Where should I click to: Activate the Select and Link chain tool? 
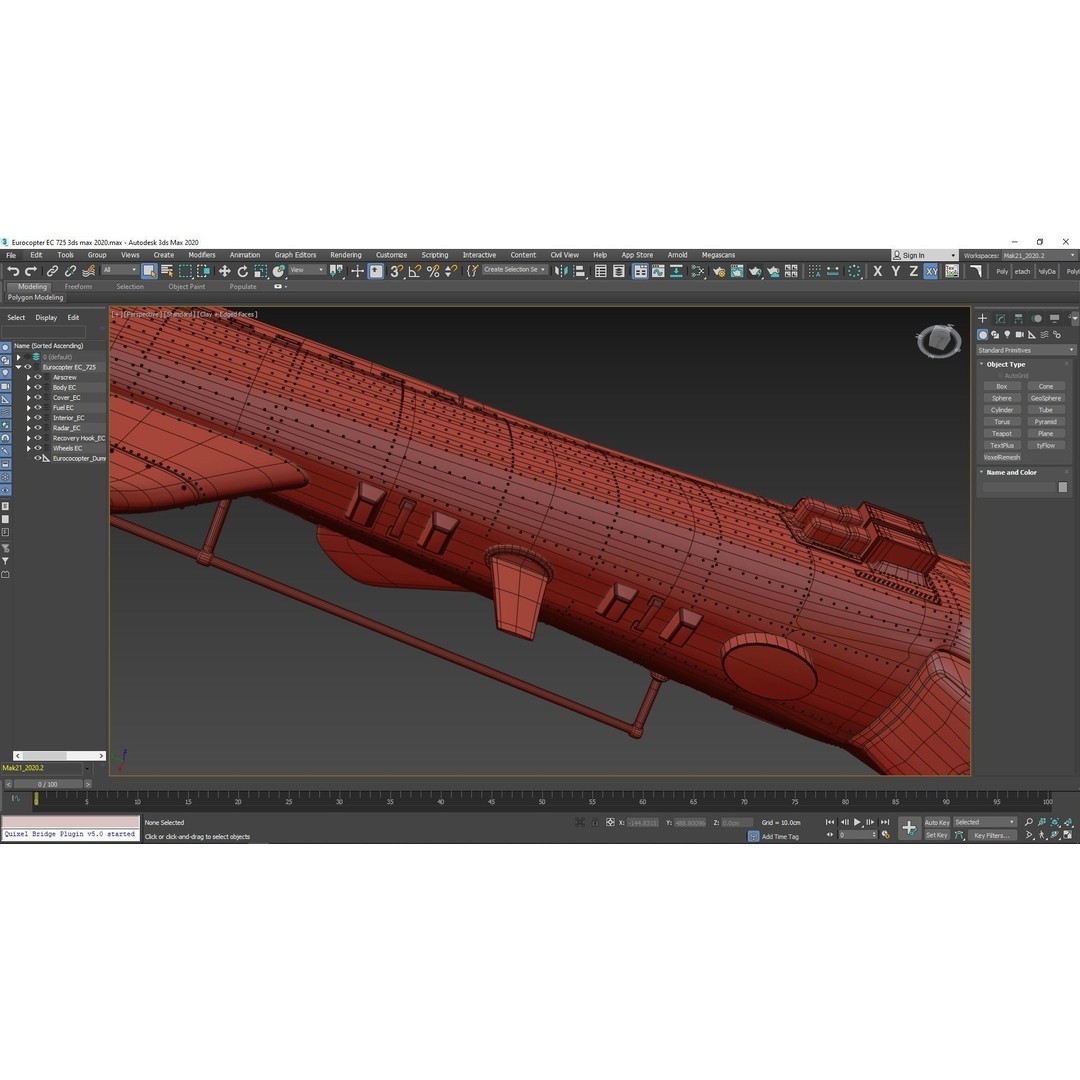tap(52, 271)
